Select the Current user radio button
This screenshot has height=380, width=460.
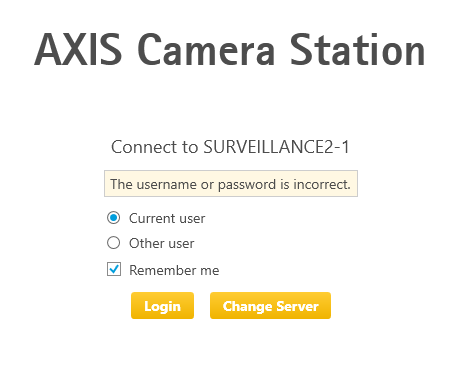click(114, 218)
